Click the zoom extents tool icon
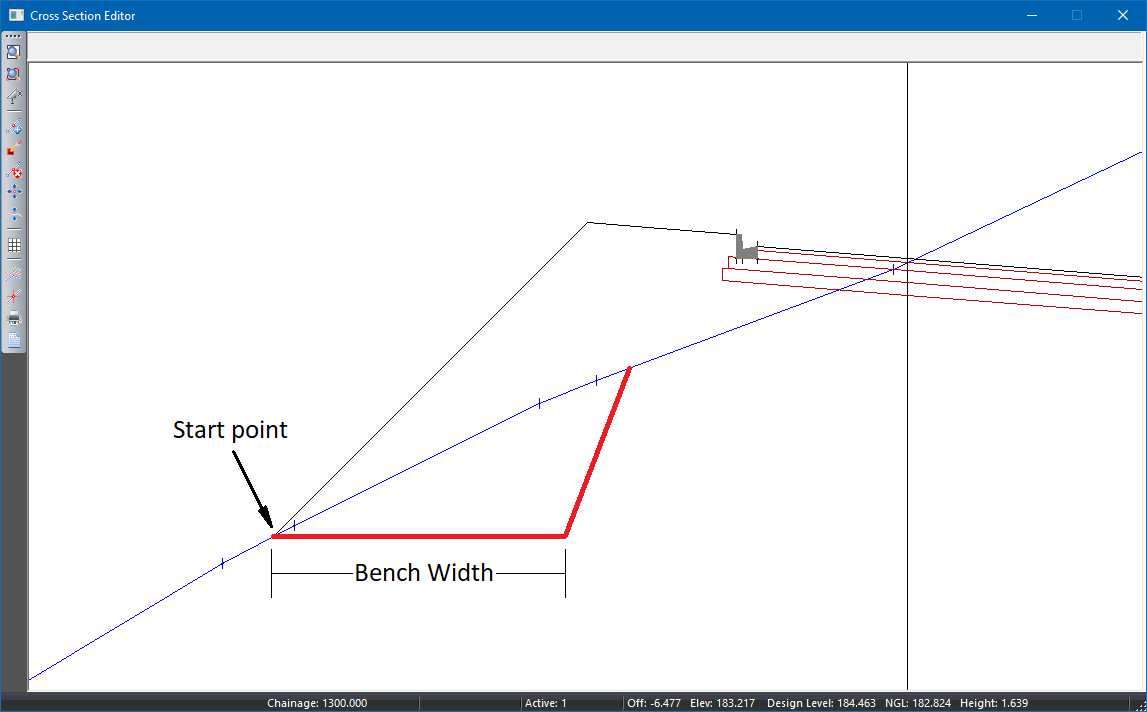This screenshot has height=712, width=1147. tap(14, 74)
